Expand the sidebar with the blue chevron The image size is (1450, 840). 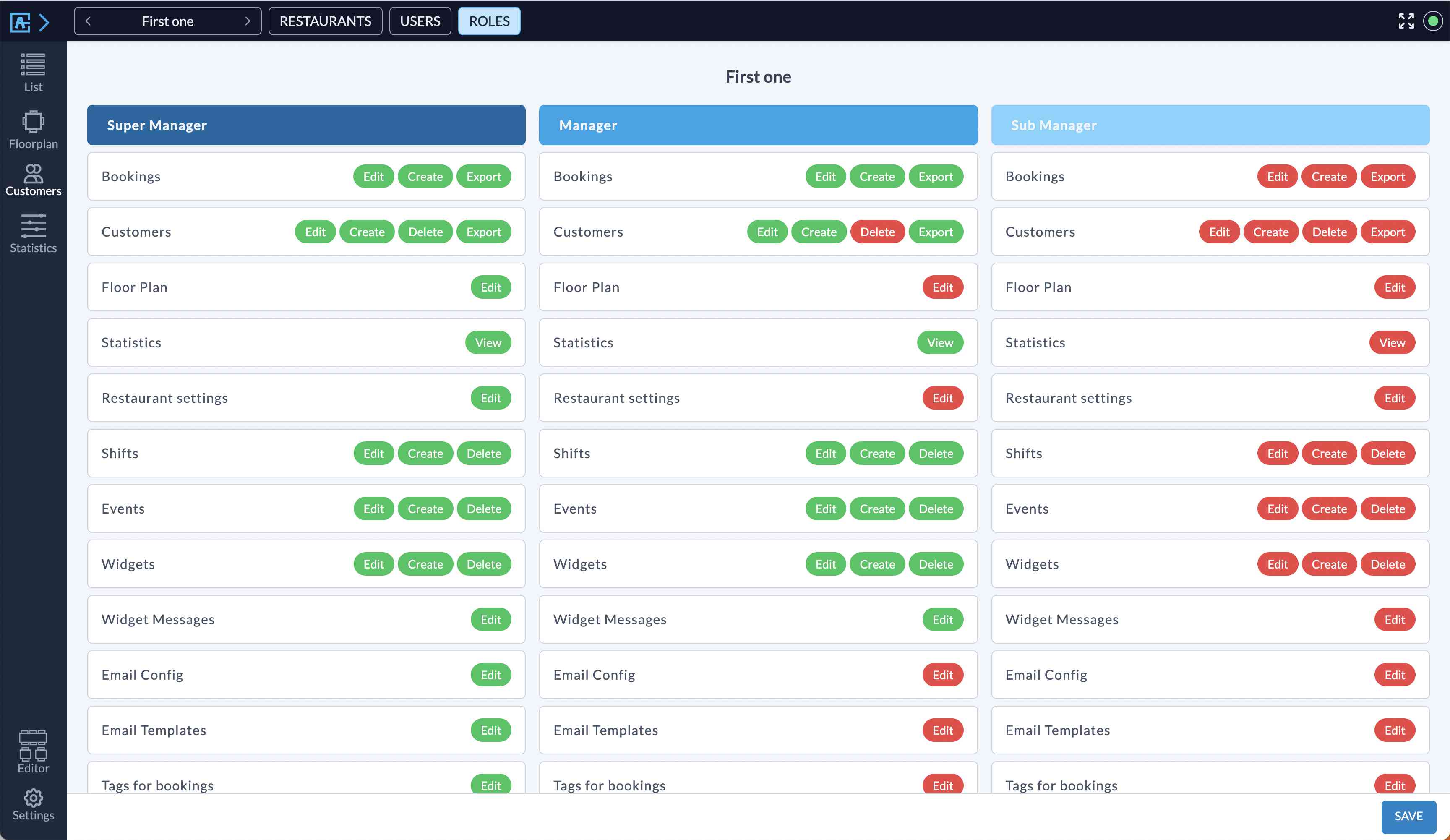click(x=44, y=22)
